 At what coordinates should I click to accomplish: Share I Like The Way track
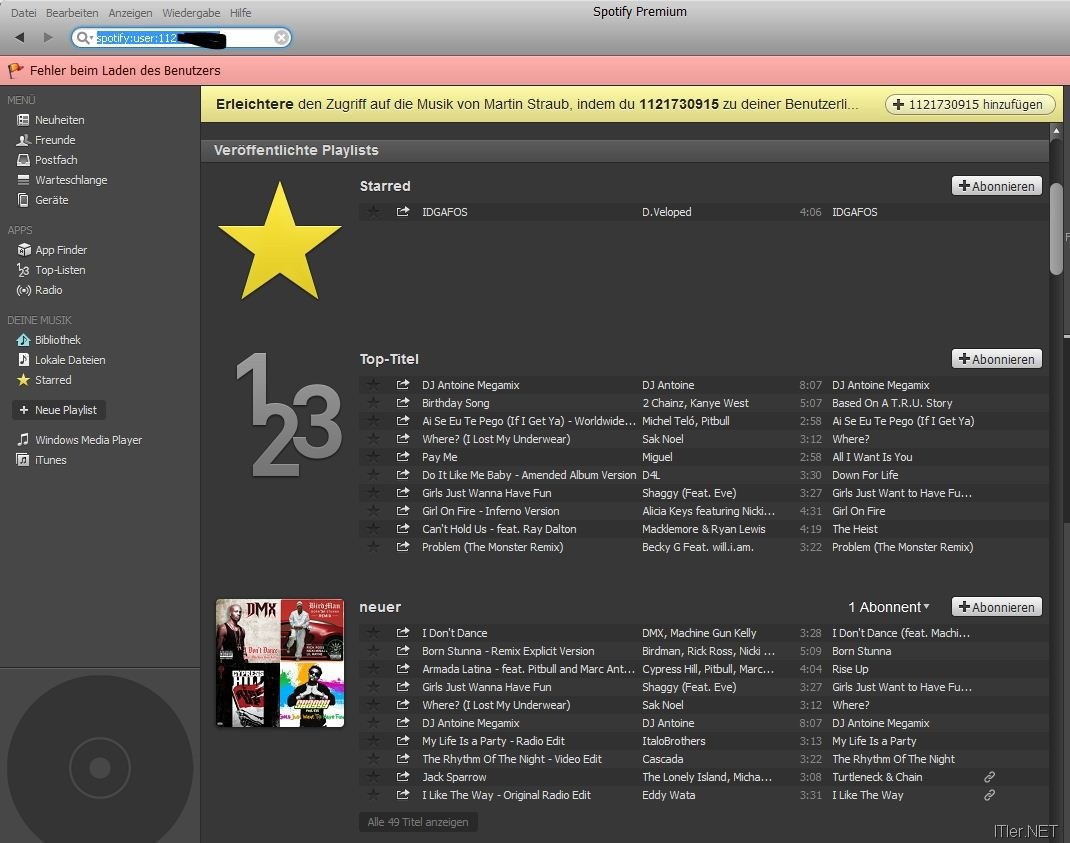pyautogui.click(x=403, y=795)
